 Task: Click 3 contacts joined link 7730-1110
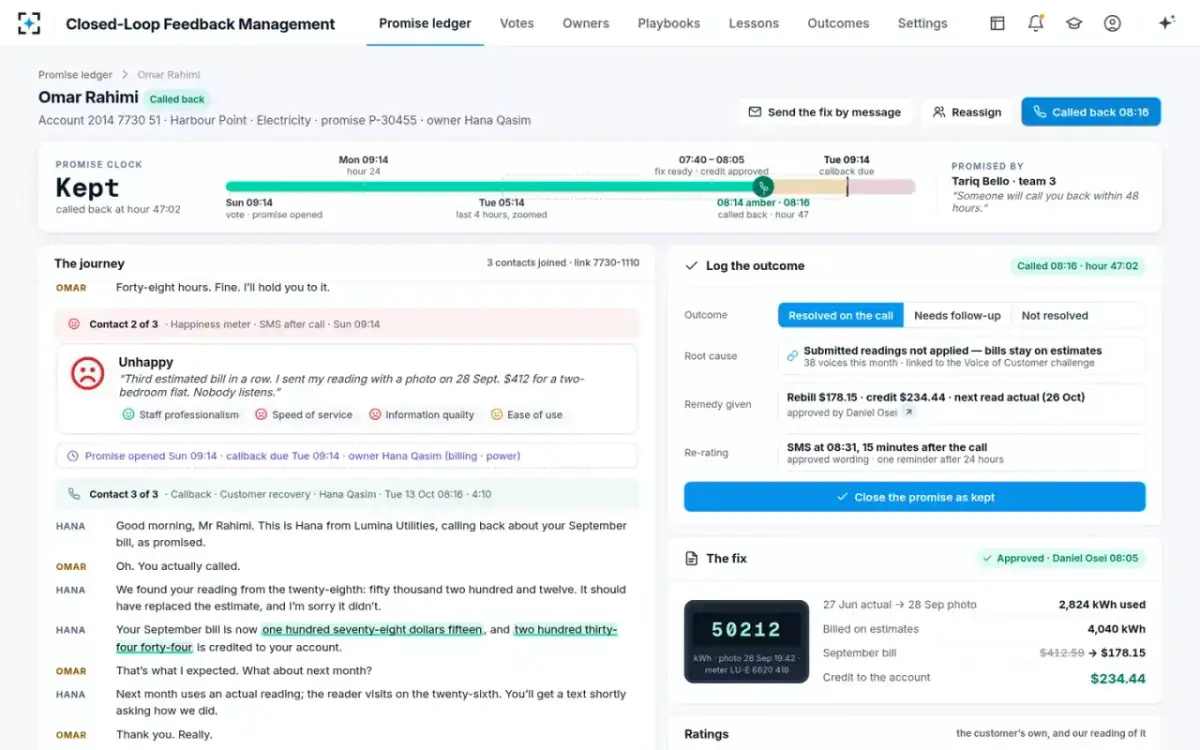click(x=563, y=263)
